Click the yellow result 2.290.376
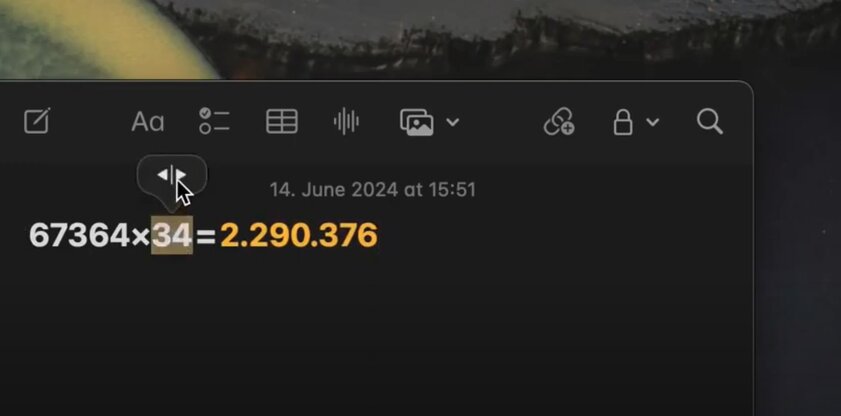The image size is (841, 416). pyautogui.click(x=299, y=235)
